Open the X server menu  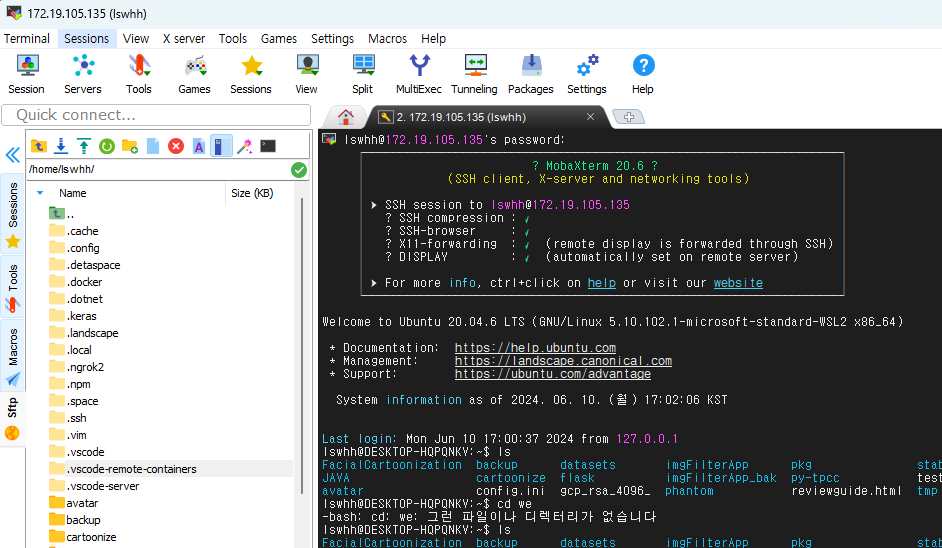184,38
